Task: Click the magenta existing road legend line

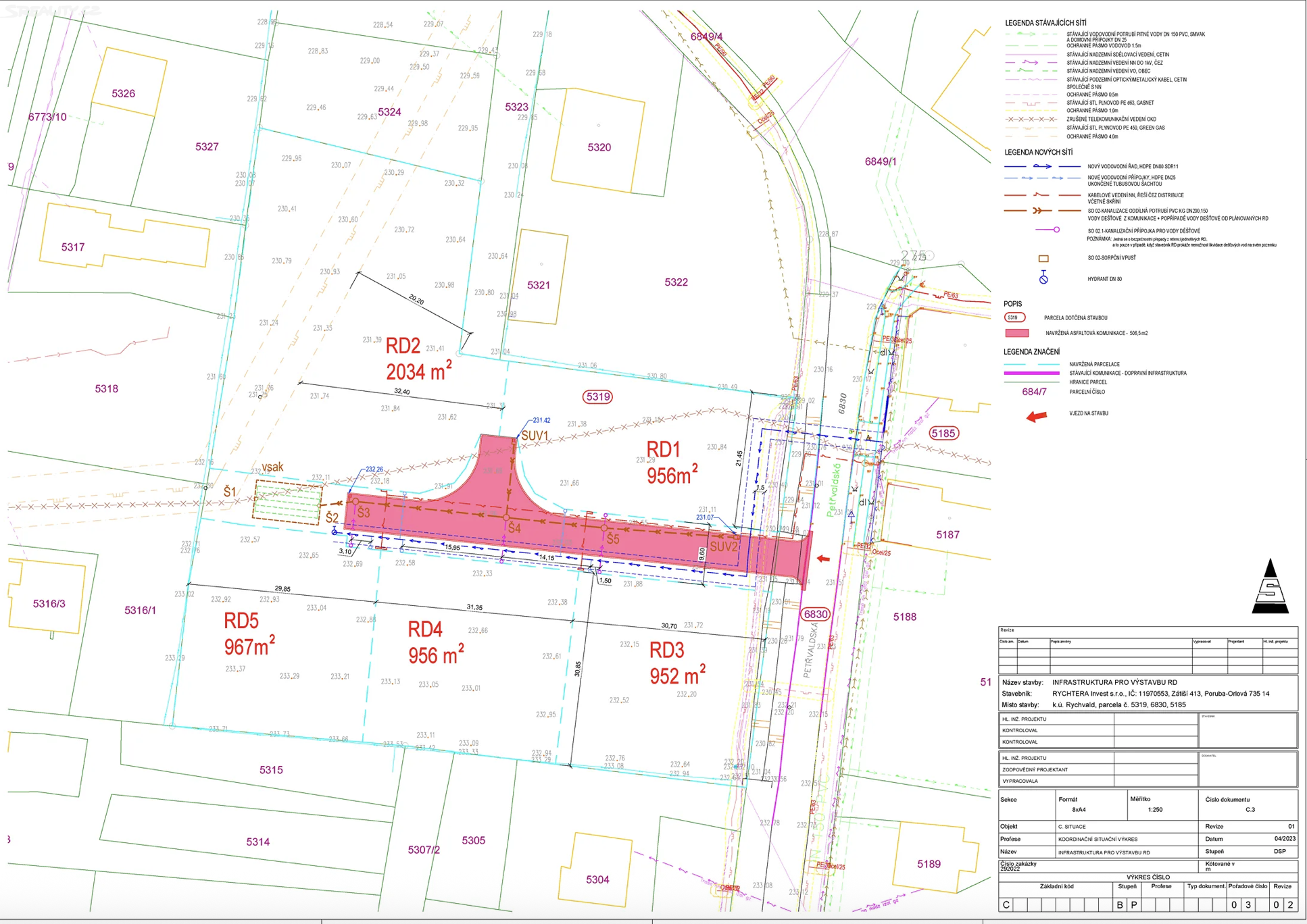Action: 1031,373
